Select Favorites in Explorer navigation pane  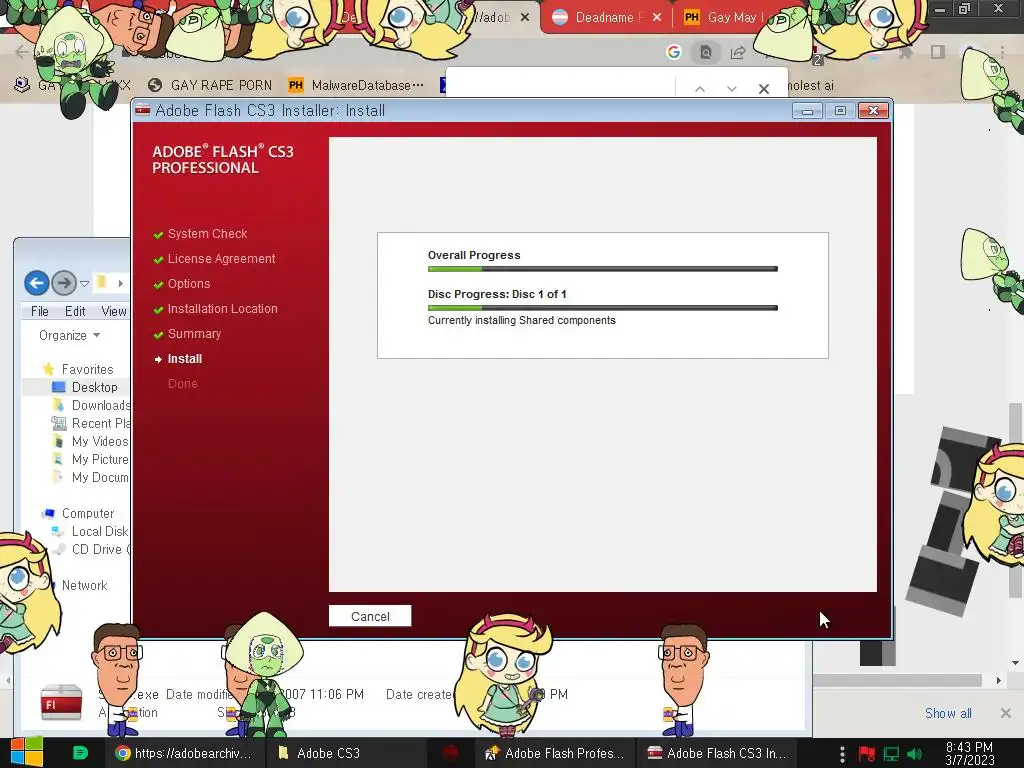[87, 369]
